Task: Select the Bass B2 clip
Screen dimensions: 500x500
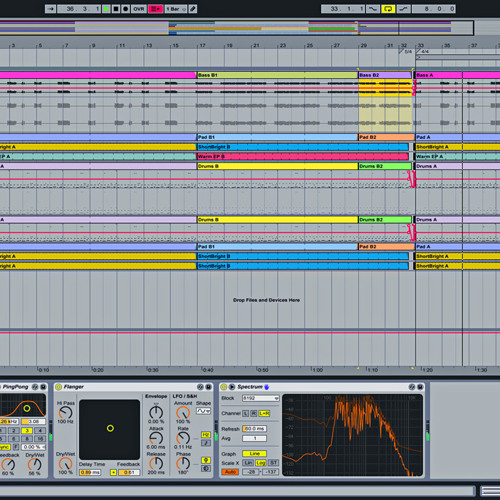Action: click(385, 75)
